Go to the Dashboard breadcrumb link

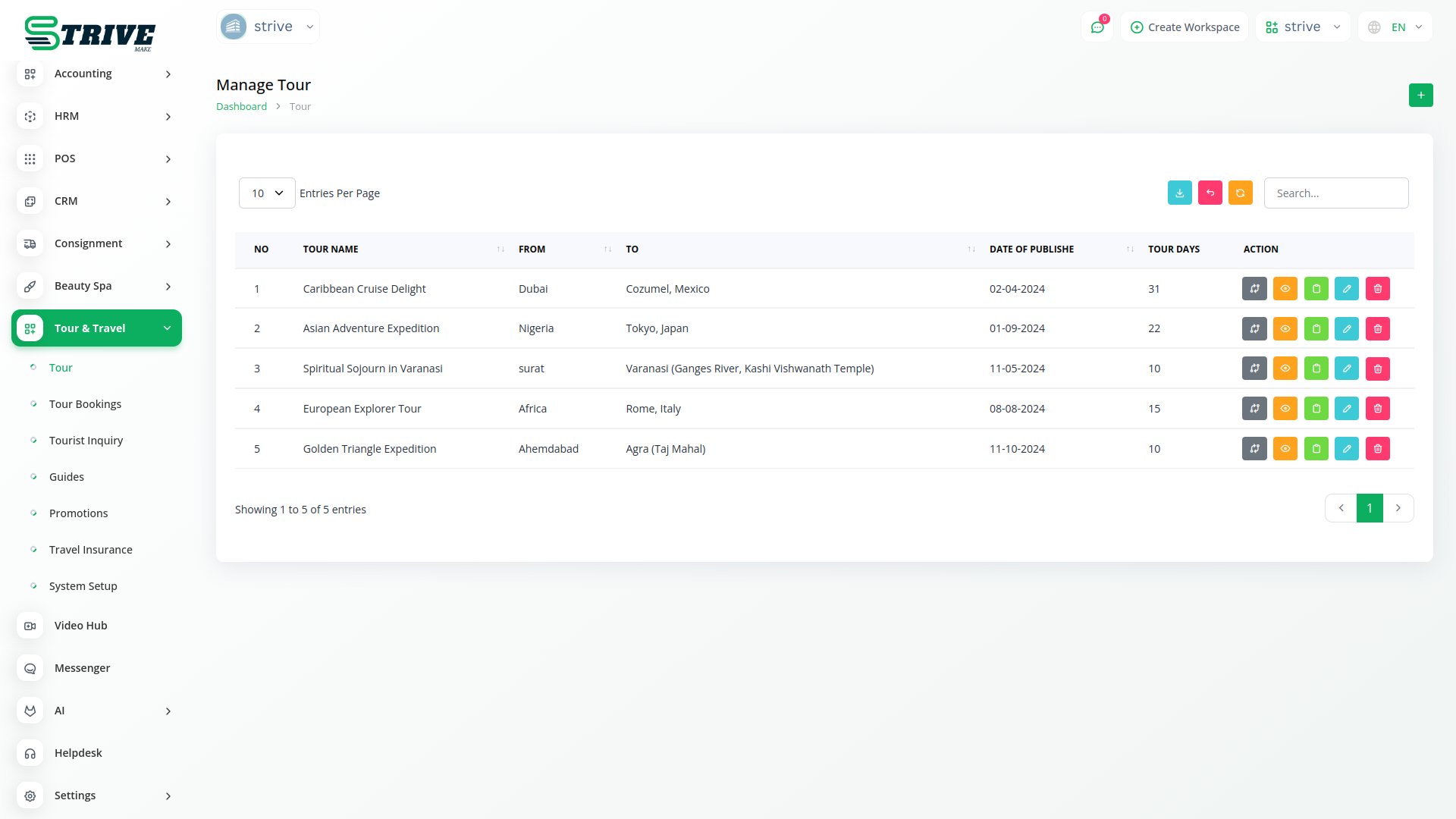[x=241, y=107]
